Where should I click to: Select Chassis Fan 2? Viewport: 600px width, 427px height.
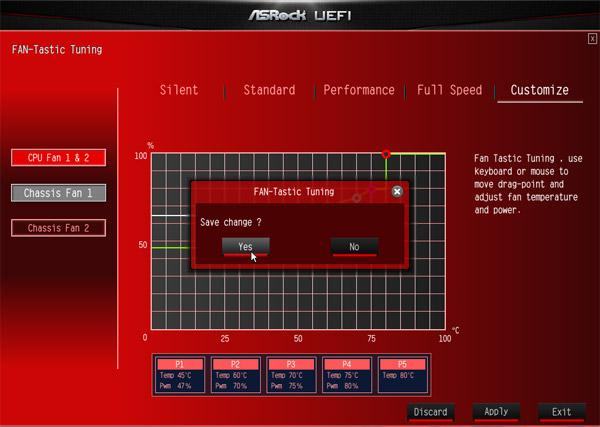(x=59, y=228)
